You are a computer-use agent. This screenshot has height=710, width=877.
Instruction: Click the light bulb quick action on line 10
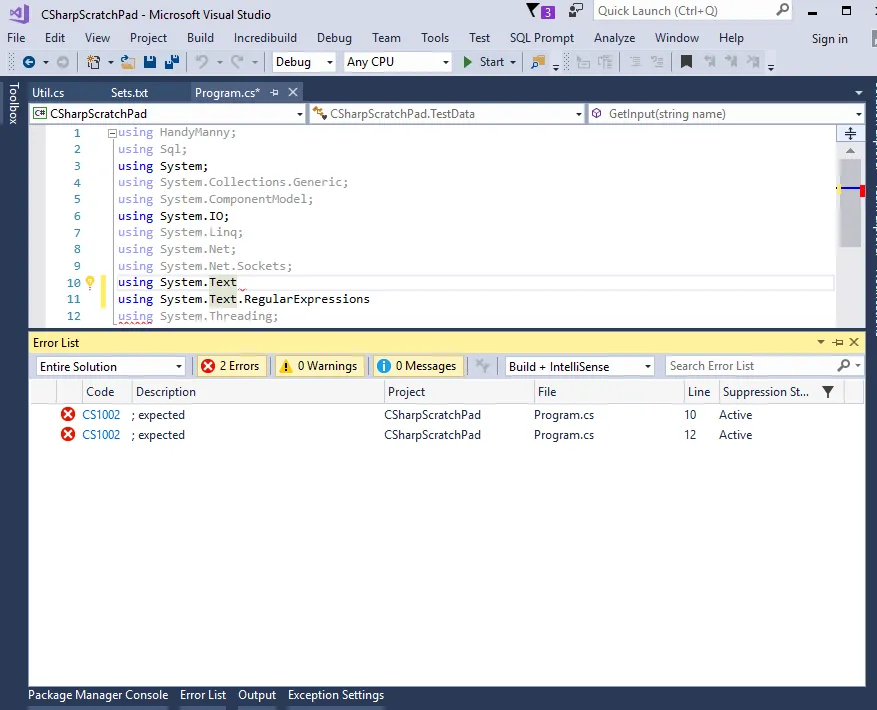(x=90, y=283)
